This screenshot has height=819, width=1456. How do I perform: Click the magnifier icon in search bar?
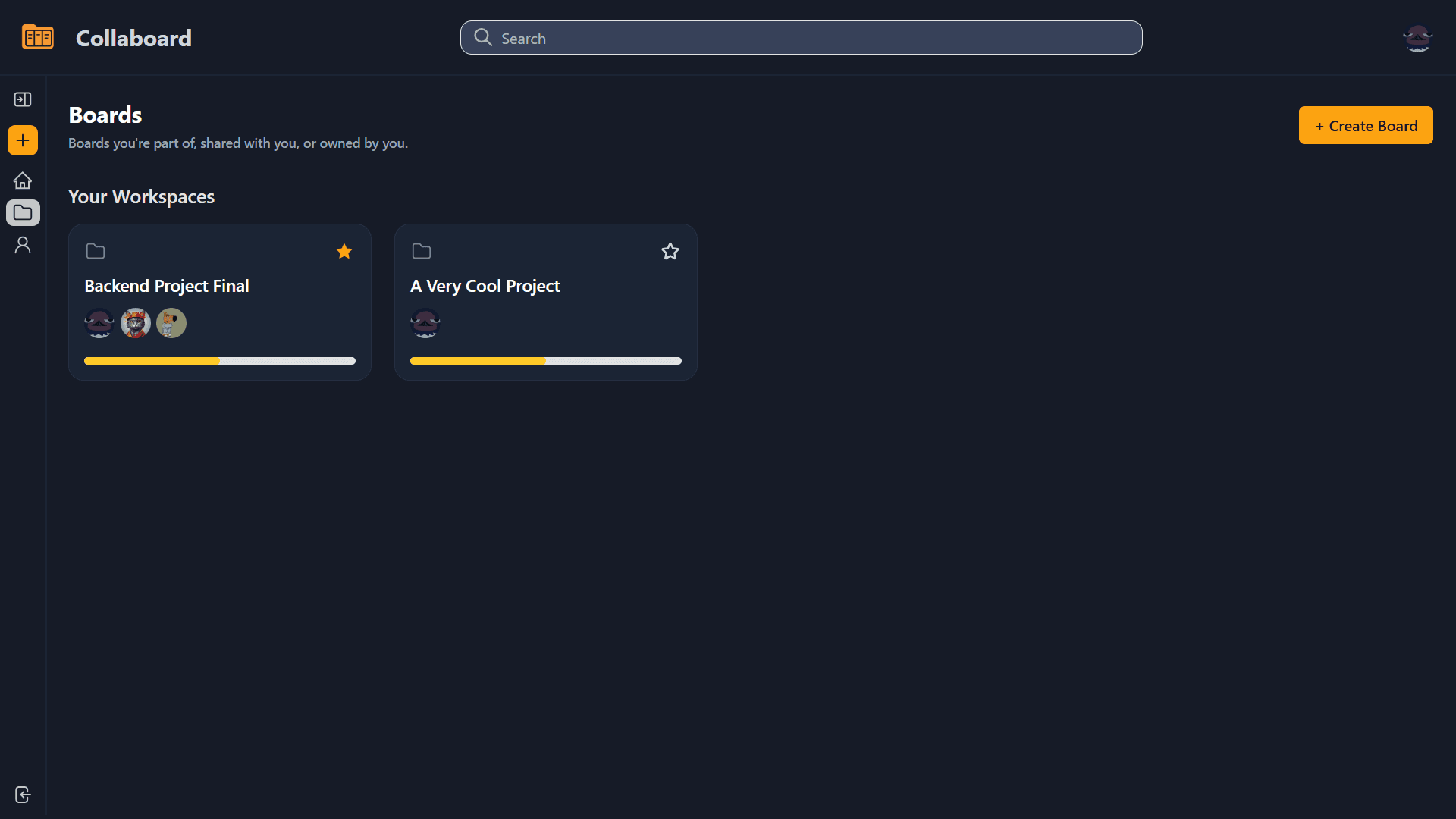click(483, 37)
